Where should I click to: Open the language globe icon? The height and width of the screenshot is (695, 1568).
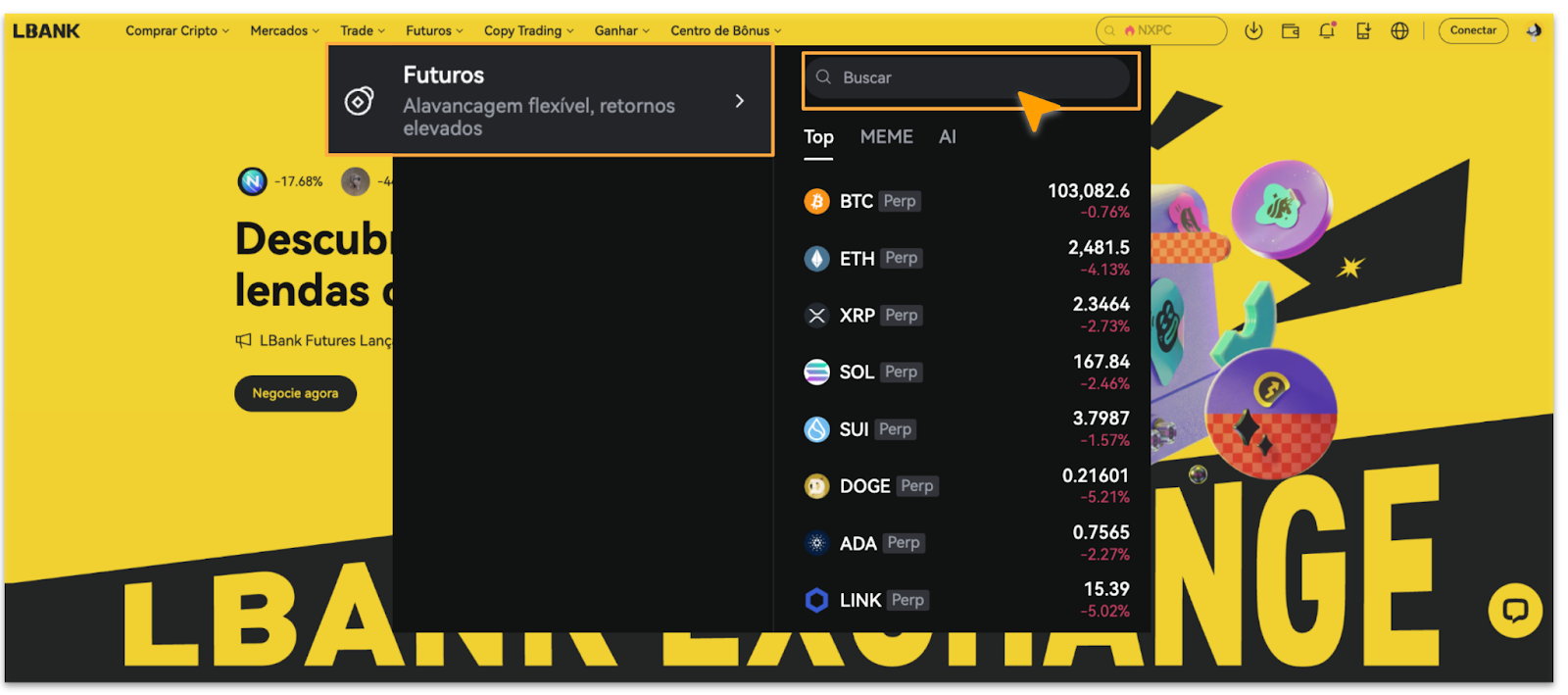click(x=1399, y=30)
